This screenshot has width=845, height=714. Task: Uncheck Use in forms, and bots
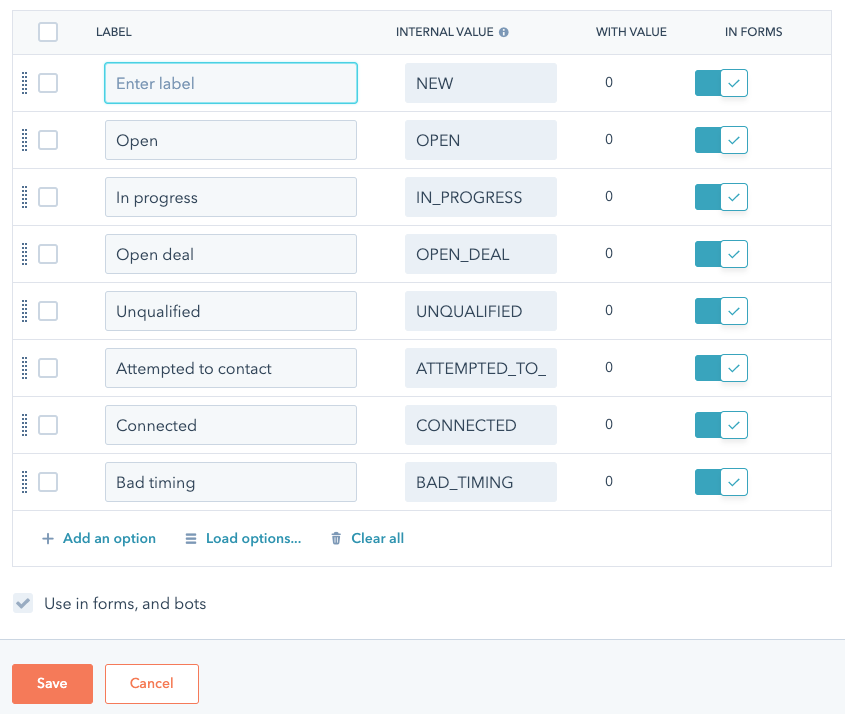coord(22,603)
